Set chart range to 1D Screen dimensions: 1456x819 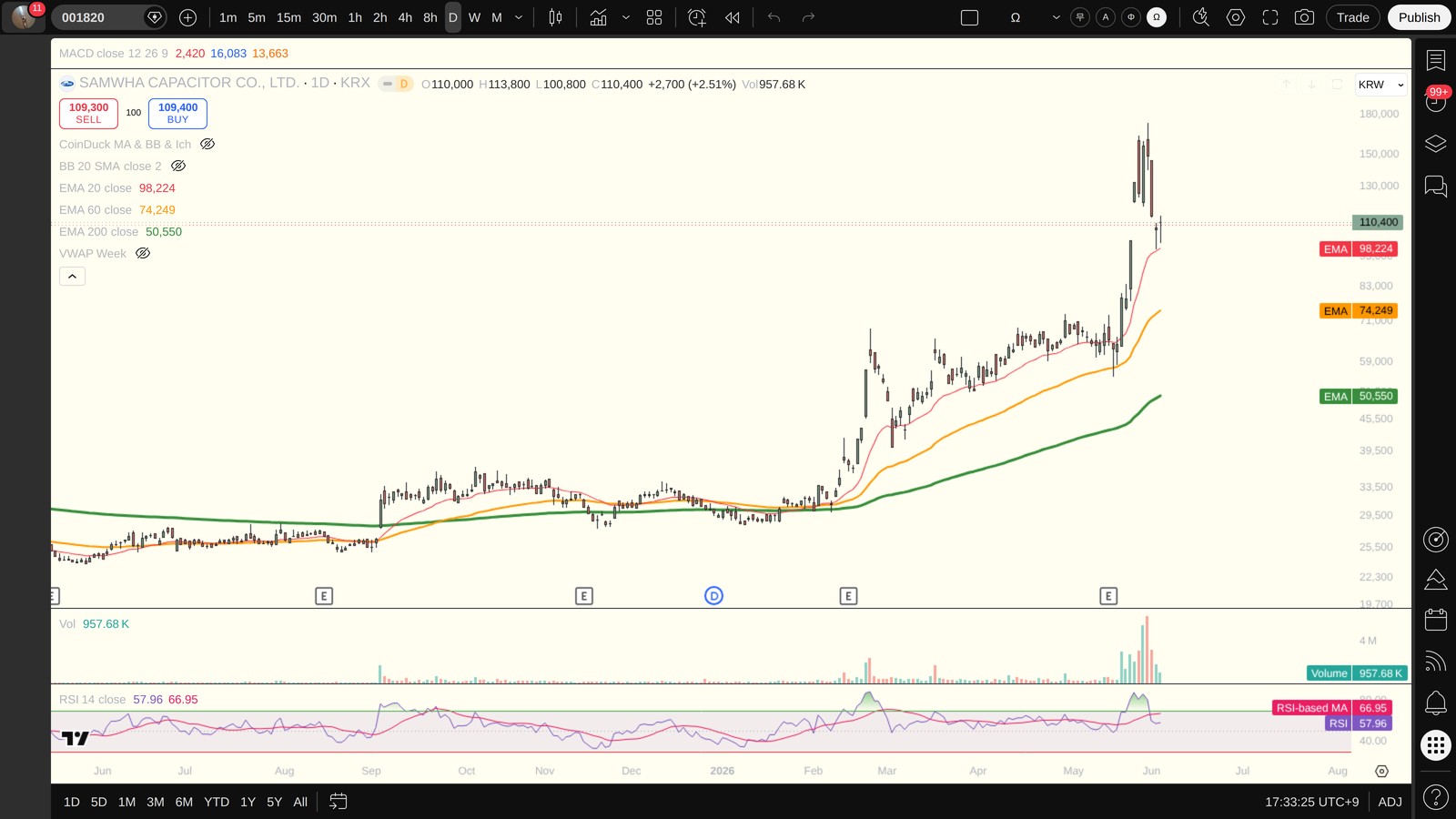(x=72, y=802)
